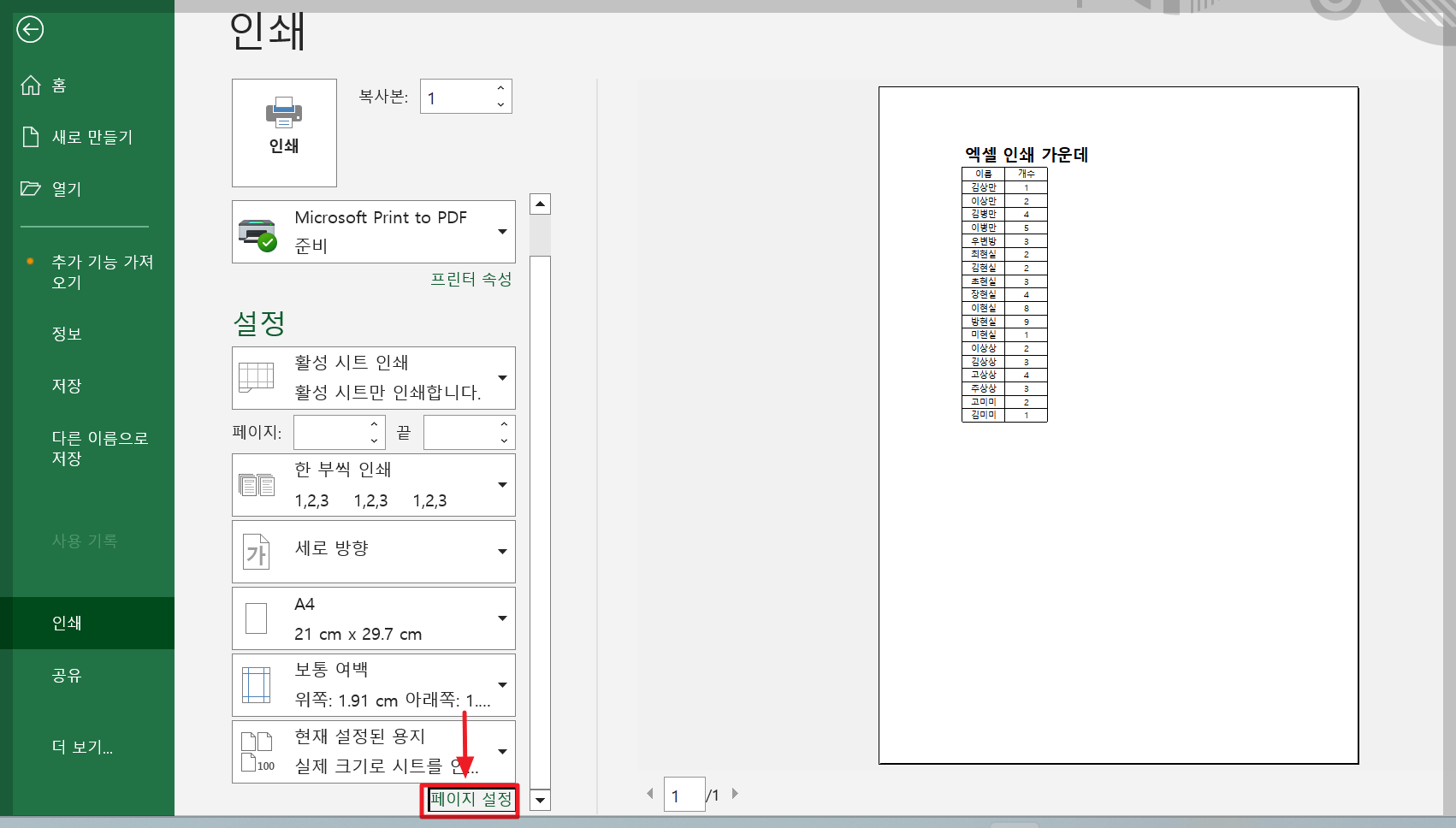Increase the copies count with the up stepper
Image resolution: width=1456 pixels, height=828 pixels.
click(500, 88)
